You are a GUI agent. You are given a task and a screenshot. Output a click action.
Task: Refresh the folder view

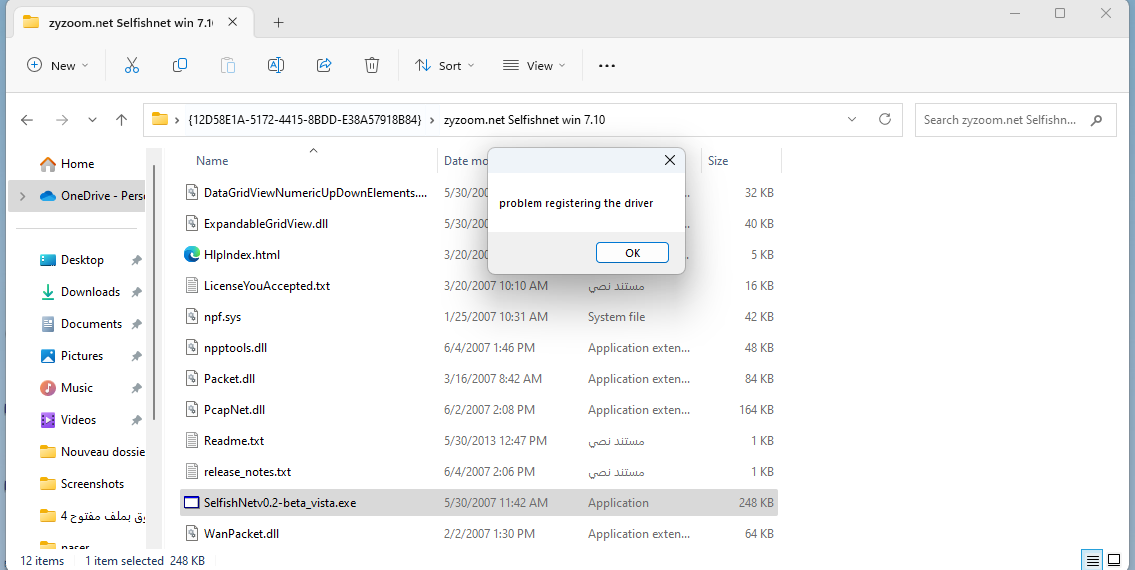point(885,120)
